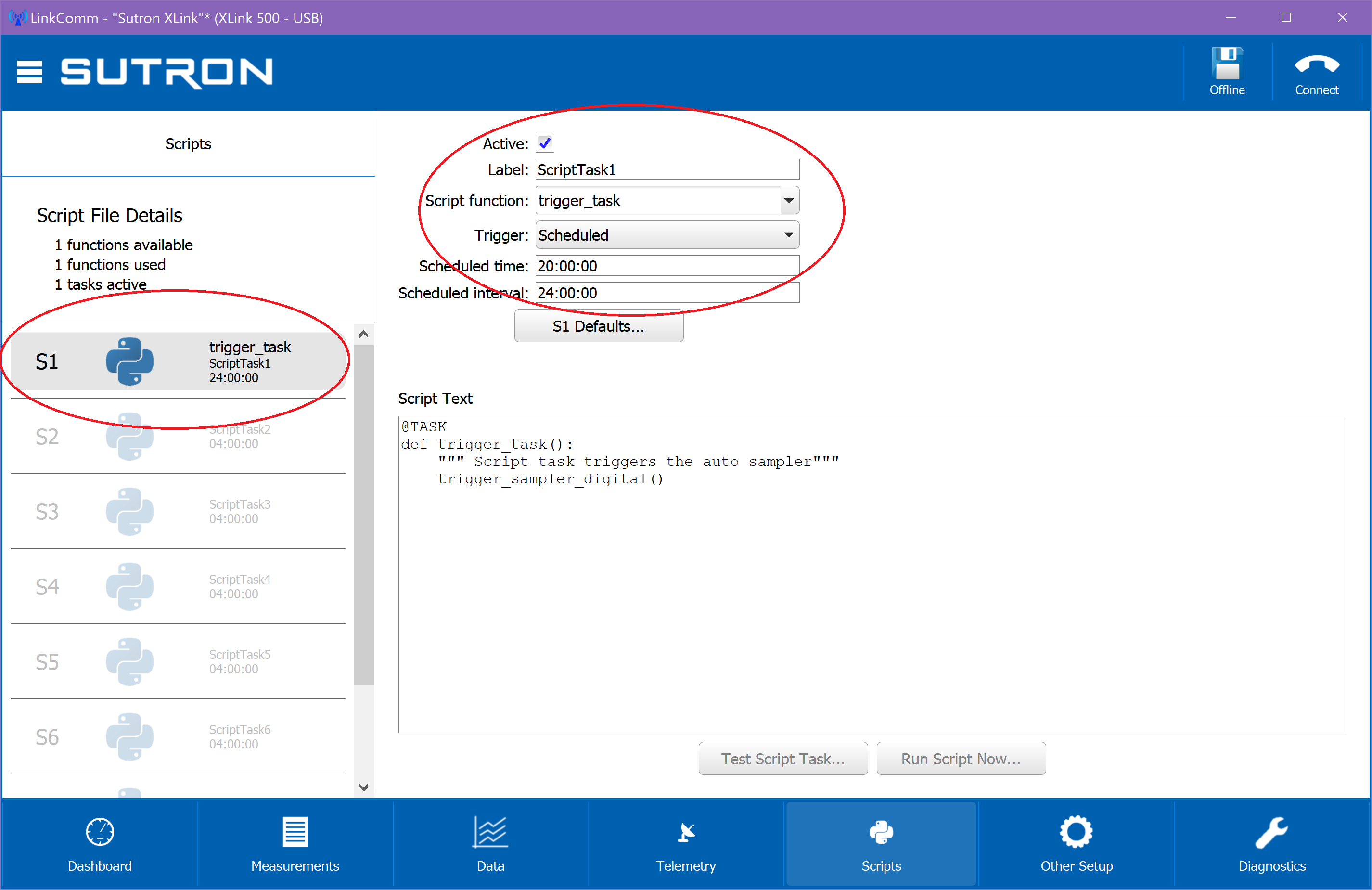Toggle the Active checkbox
The height and width of the screenshot is (890, 1372).
(x=545, y=143)
